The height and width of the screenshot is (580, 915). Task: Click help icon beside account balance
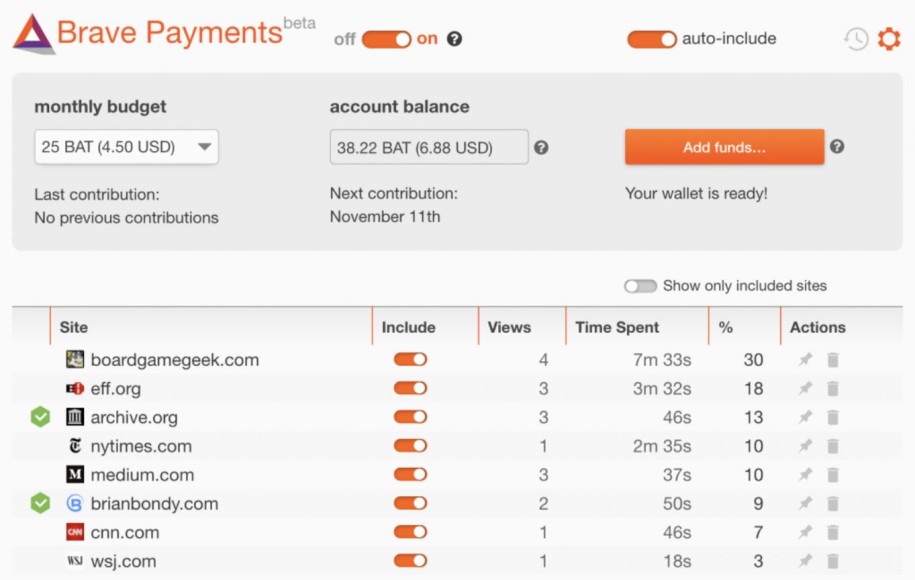(x=541, y=147)
